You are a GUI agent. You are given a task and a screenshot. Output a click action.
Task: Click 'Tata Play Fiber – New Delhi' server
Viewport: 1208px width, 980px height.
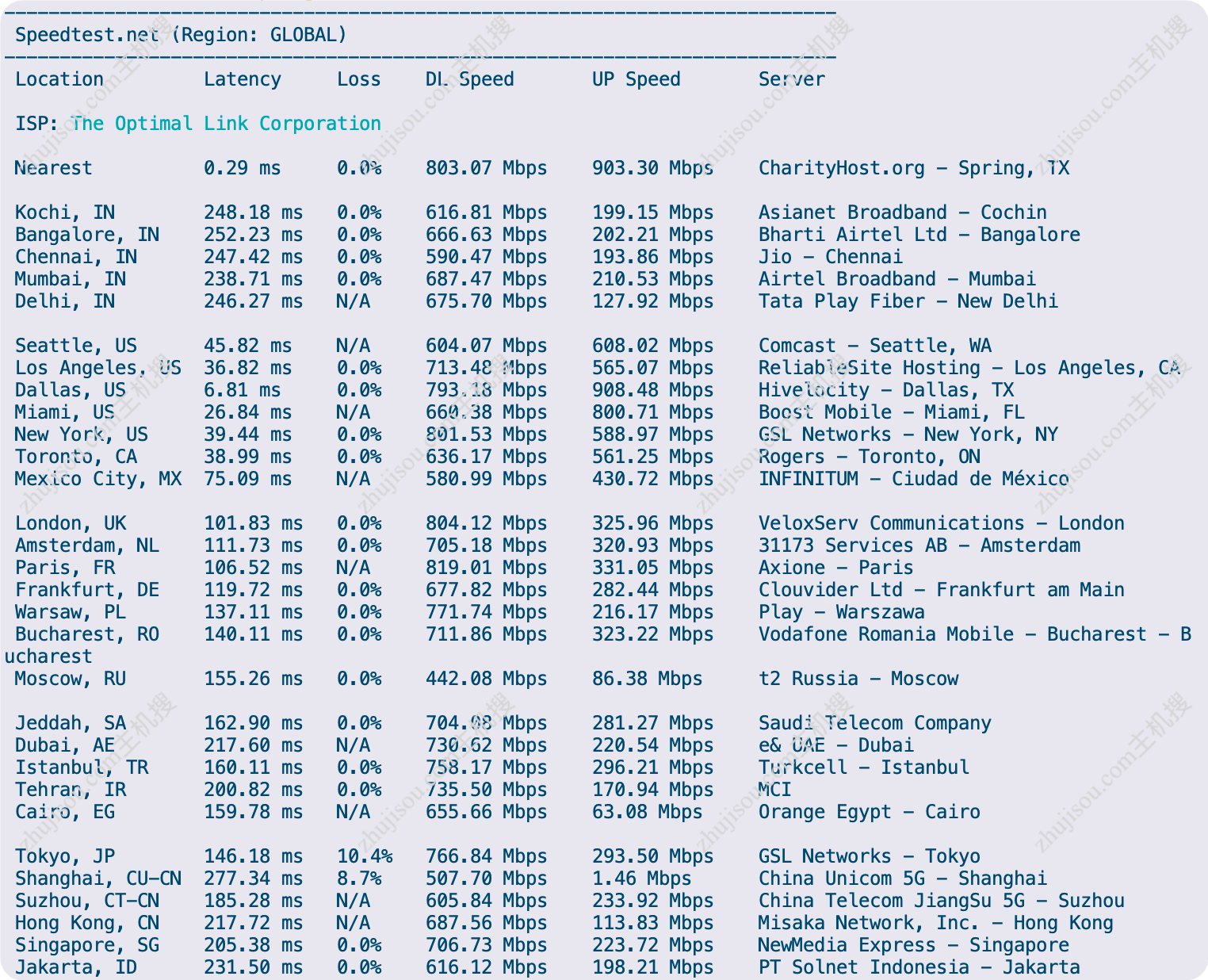[908, 301]
